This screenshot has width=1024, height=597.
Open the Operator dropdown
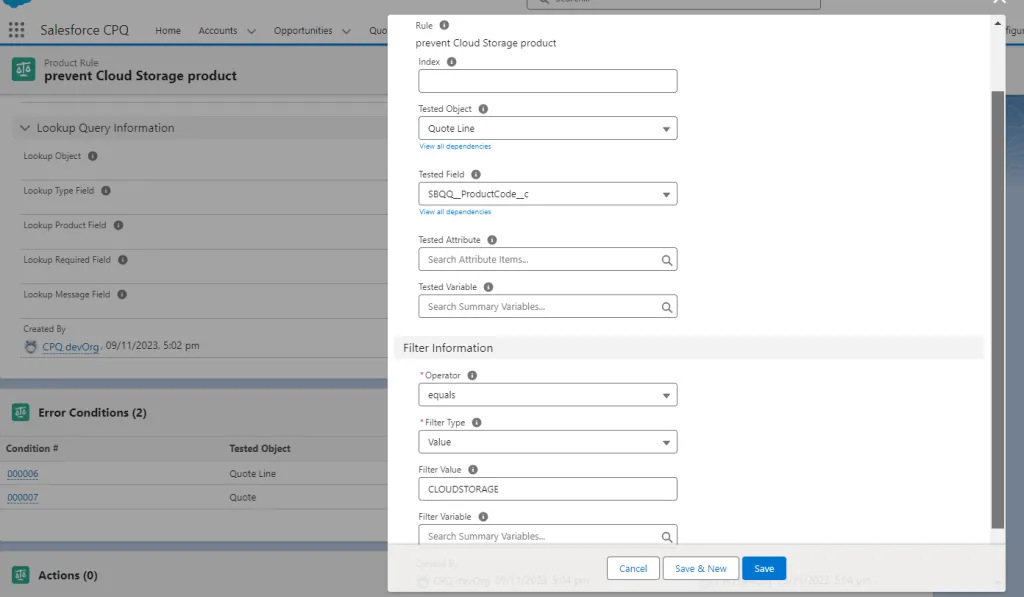click(547, 395)
